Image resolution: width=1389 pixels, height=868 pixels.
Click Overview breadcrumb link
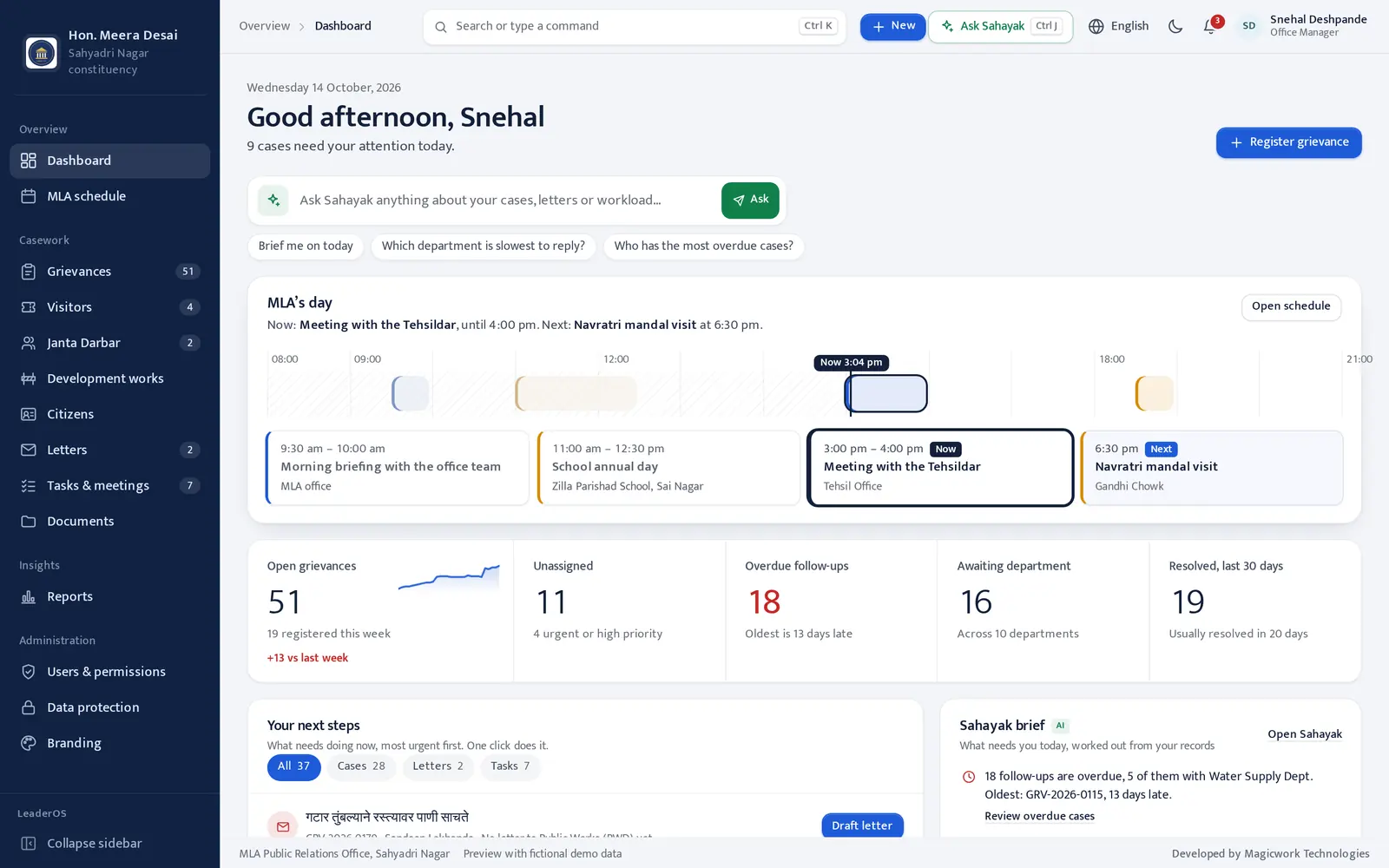coord(265,26)
